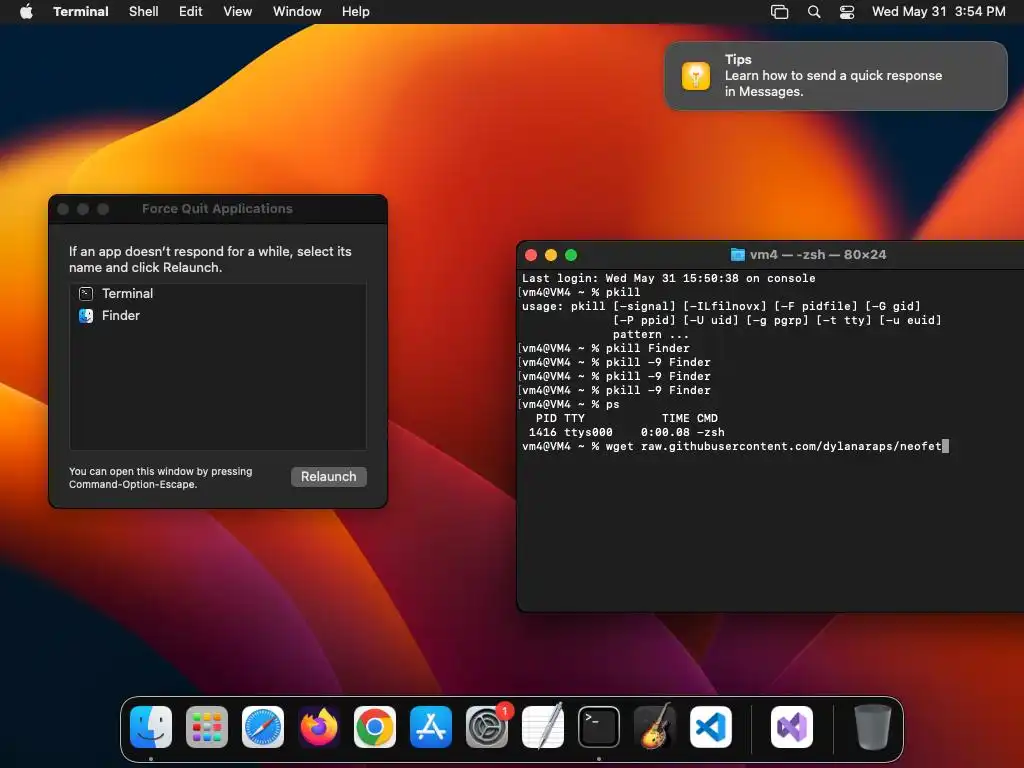This screenshot has height=768, width=1024.
Task: Open Finder from the dock
Action: (x=151, y=727)
